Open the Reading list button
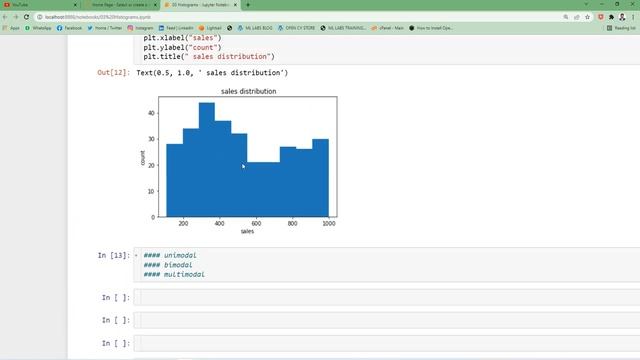The height and width of the screenshot is (360, 640). 621,28
